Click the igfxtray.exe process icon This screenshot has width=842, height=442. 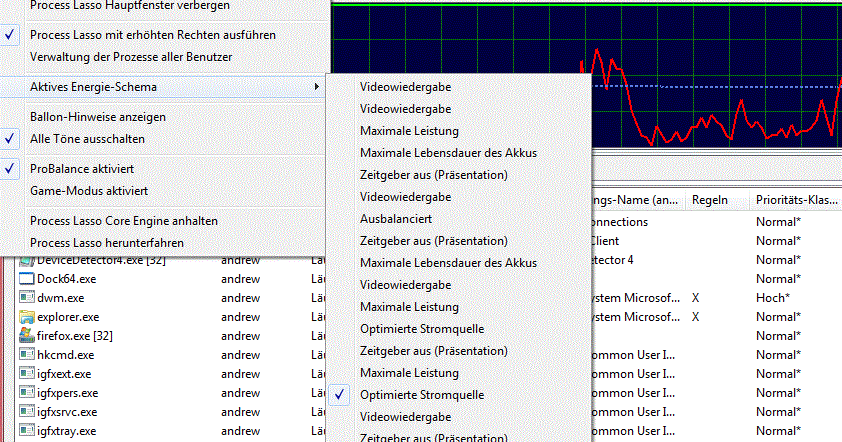[x=26, y=431]
